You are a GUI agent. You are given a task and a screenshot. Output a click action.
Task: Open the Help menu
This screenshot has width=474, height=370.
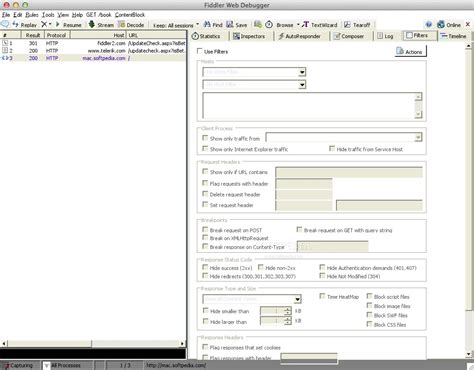77,15
